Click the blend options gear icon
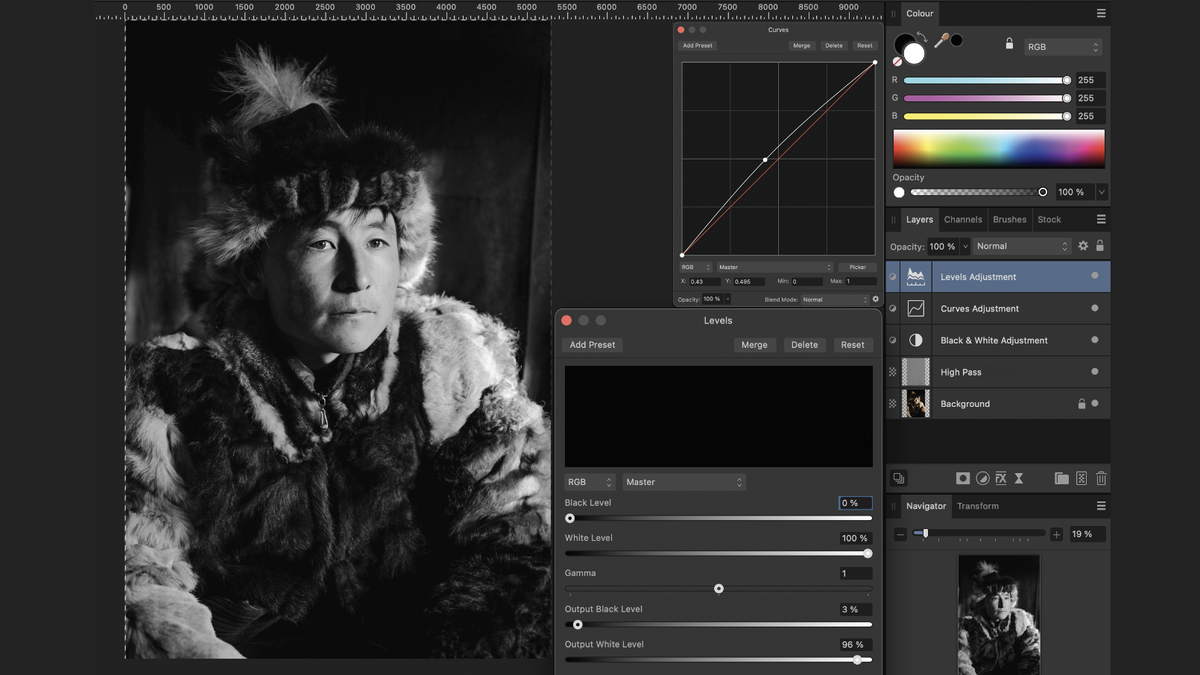Image resolution: width=1200 pixels, height=675 pixels. click(x=1083, y=245)
